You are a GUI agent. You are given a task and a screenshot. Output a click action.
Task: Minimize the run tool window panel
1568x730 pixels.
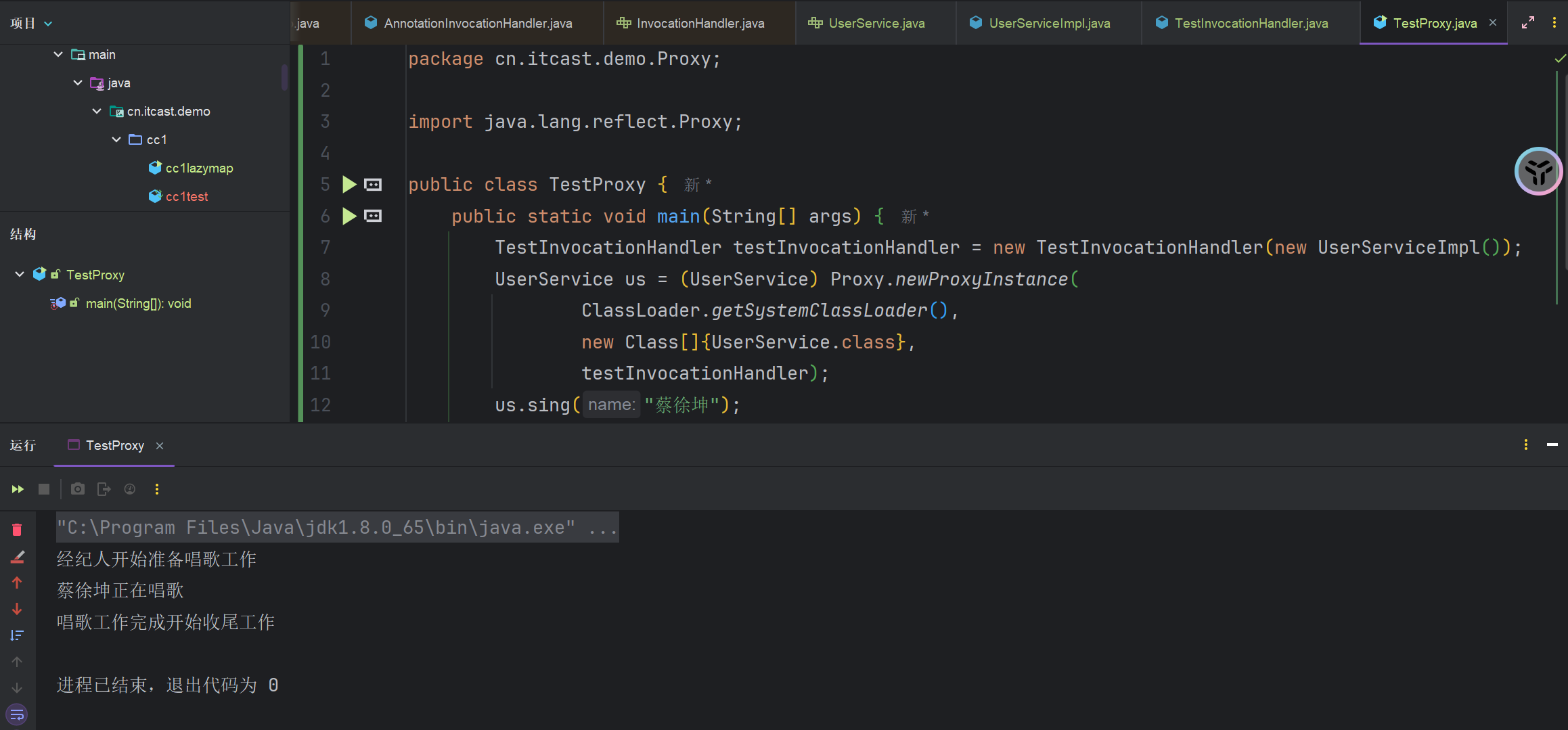[x=1552, y=444]
